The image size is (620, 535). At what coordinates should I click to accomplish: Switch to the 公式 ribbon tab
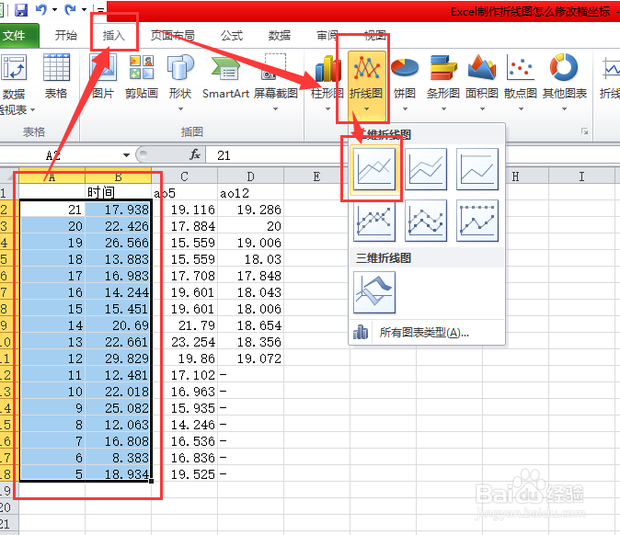232,36
